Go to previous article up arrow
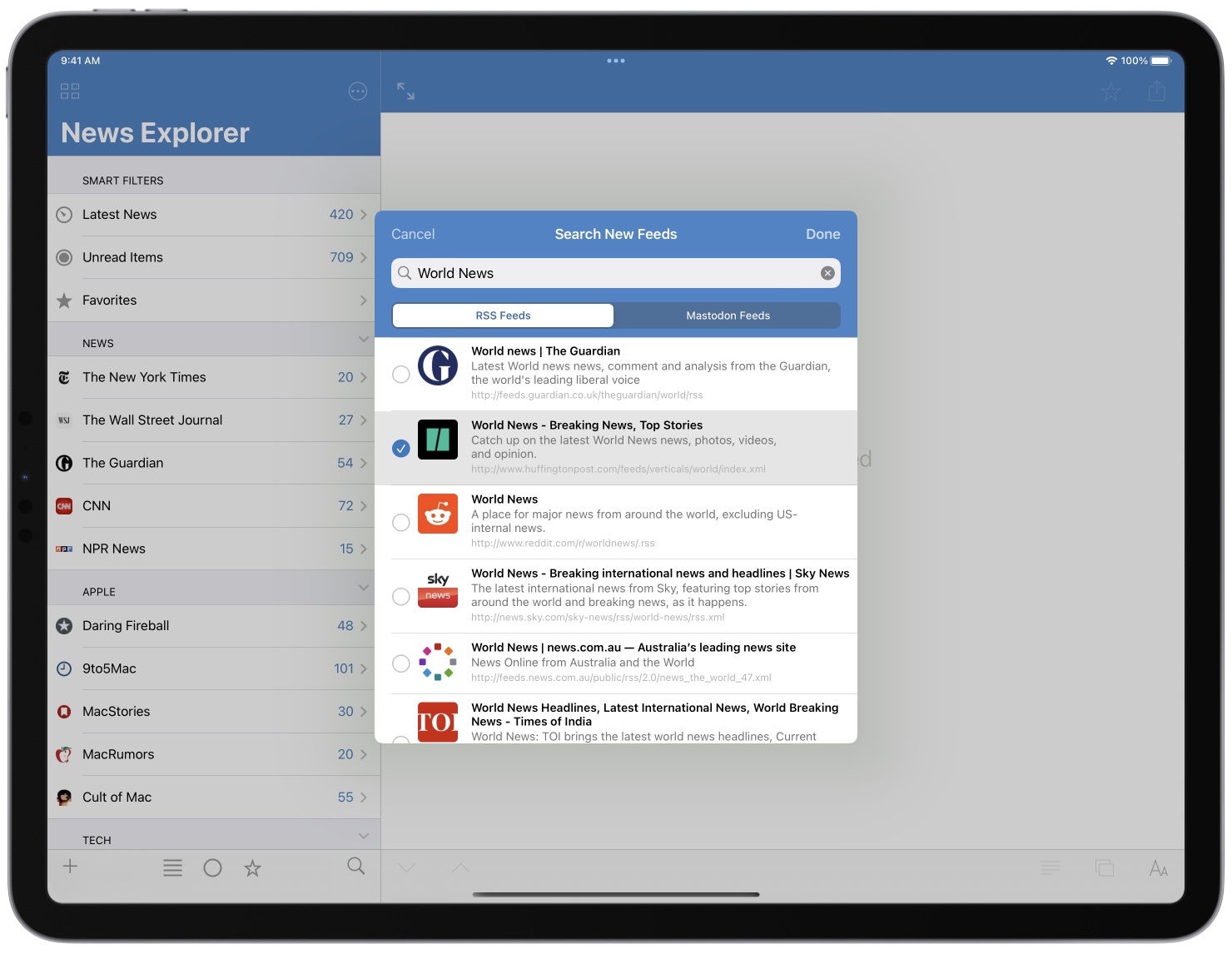Image resolution: width=1232 pixels, height=954 pixels. coord(460,867)
